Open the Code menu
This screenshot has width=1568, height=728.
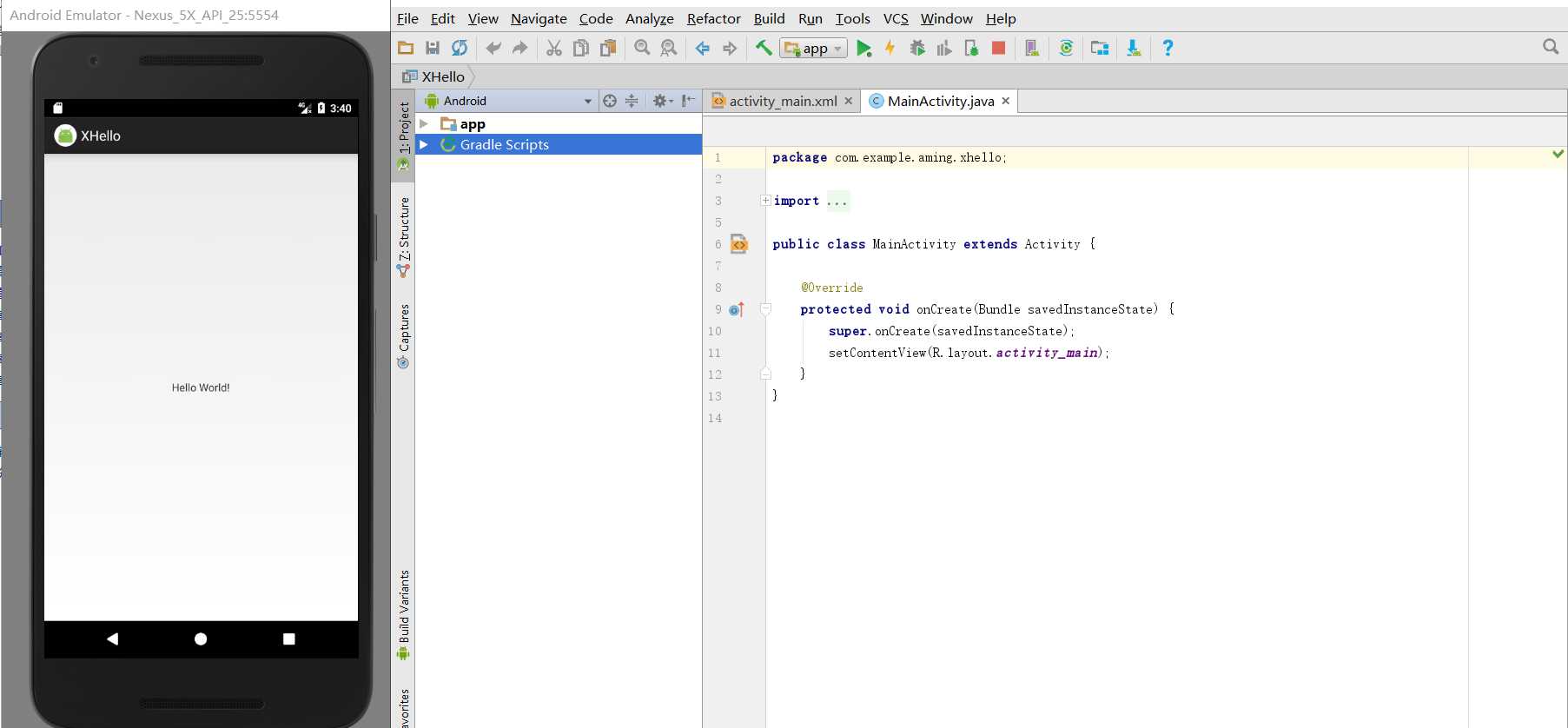596,18
